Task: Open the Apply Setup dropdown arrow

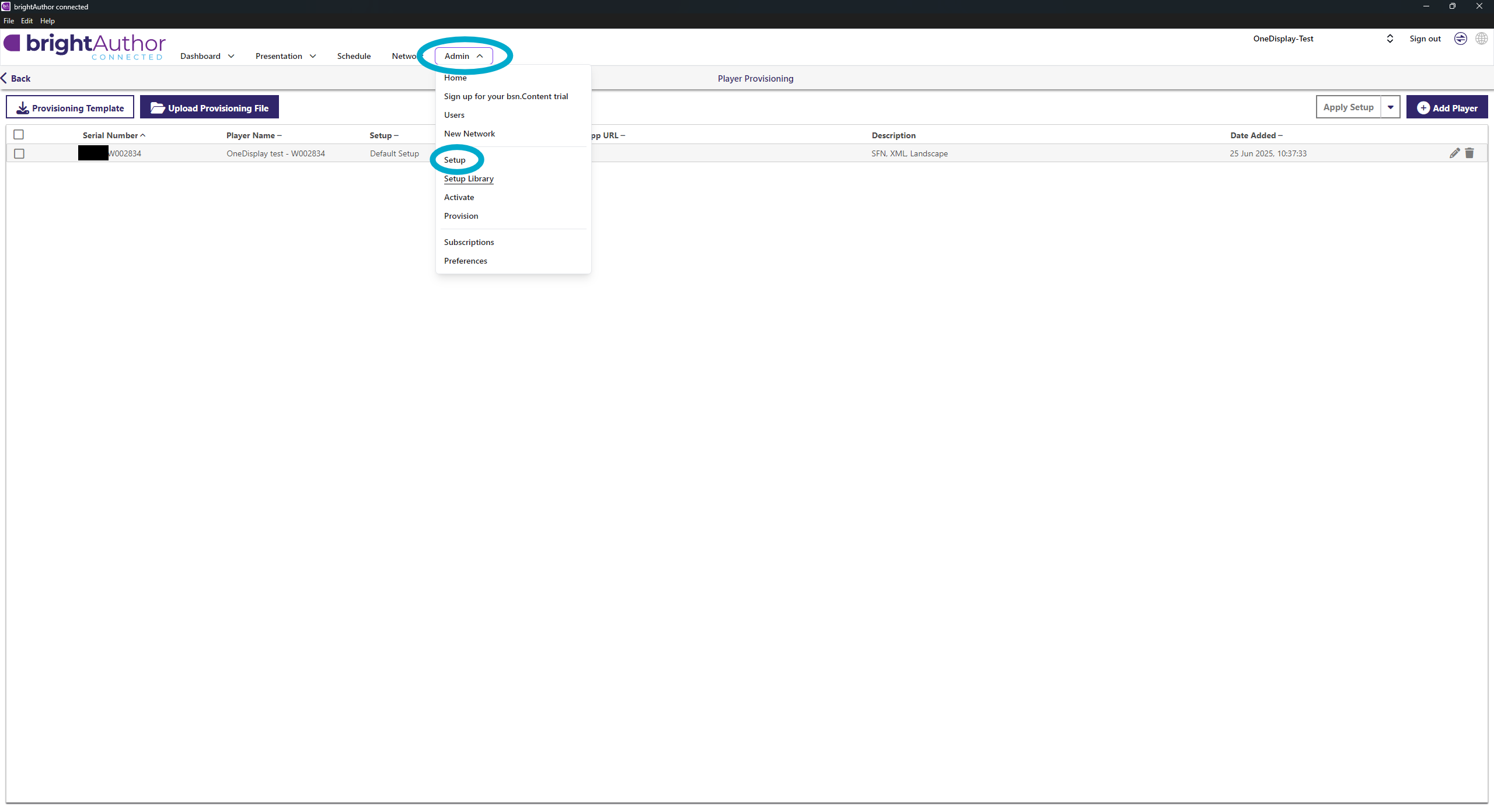Action: coord(1391,107)
